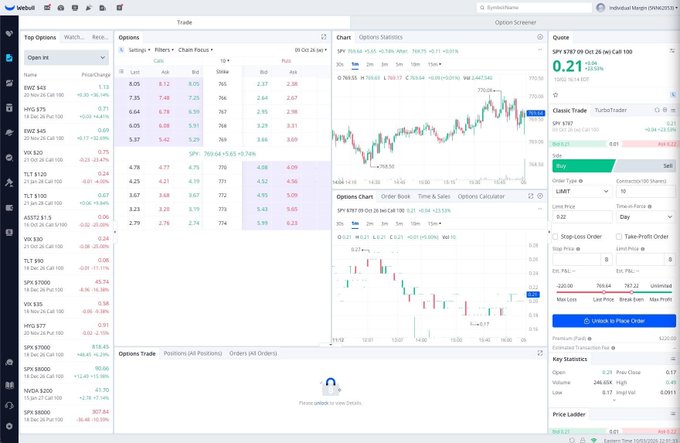680x443 pixels.
Task: Open the Filters dropdown
Action: coord(164,50)
